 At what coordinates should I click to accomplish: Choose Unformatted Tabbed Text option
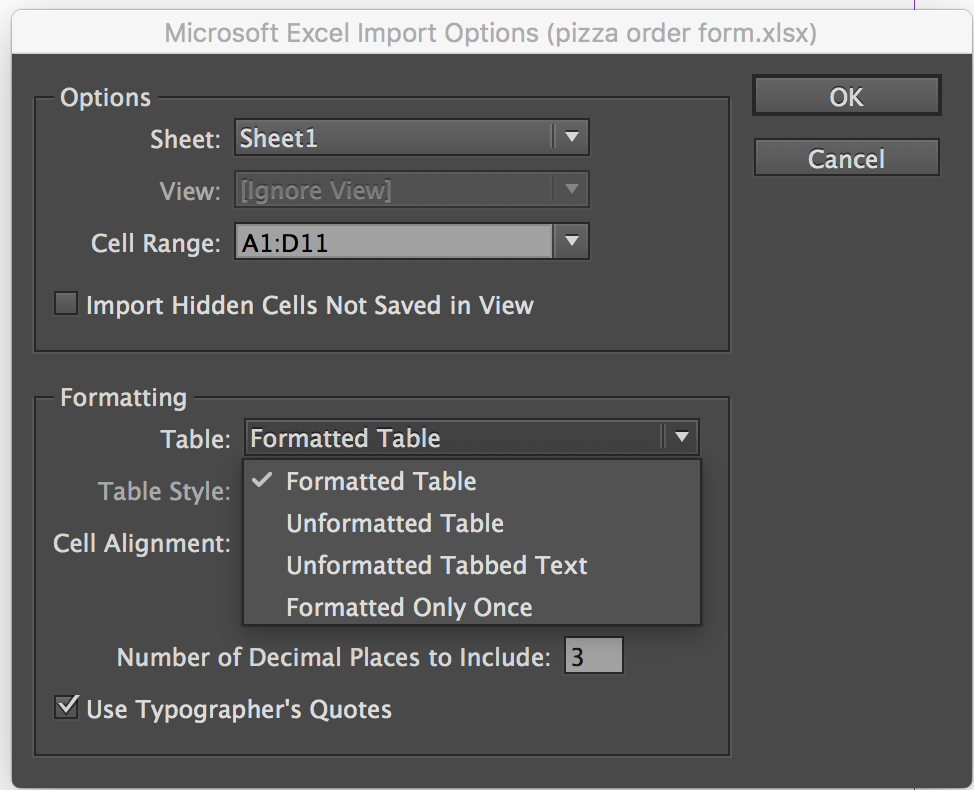pyautogui.click(x=436, y=565)
